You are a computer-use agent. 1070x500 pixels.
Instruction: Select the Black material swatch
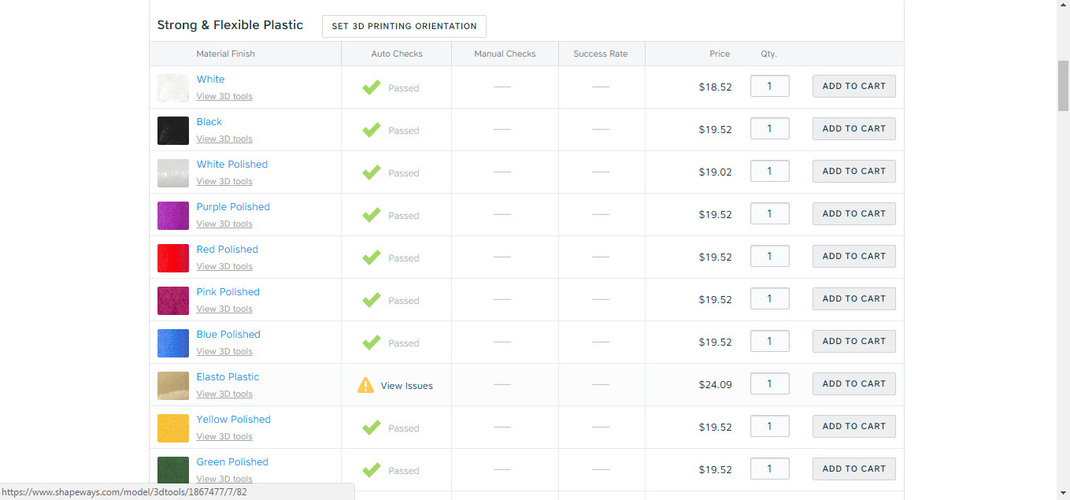click(x=173, y=130)
